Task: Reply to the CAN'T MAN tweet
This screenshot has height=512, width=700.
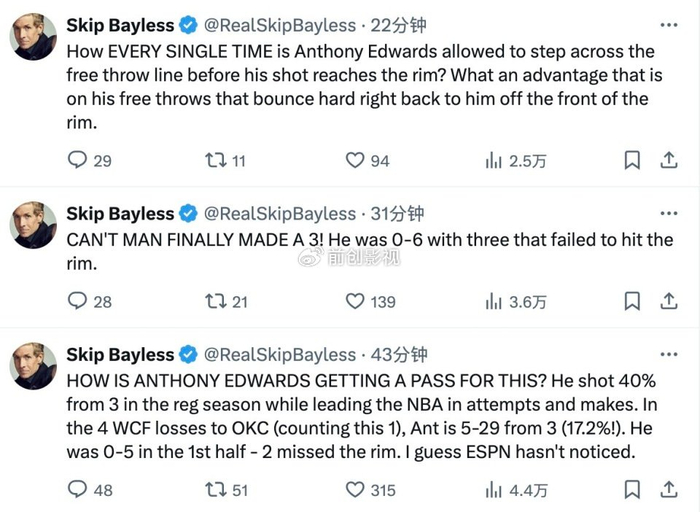Action: pos(78,300)
